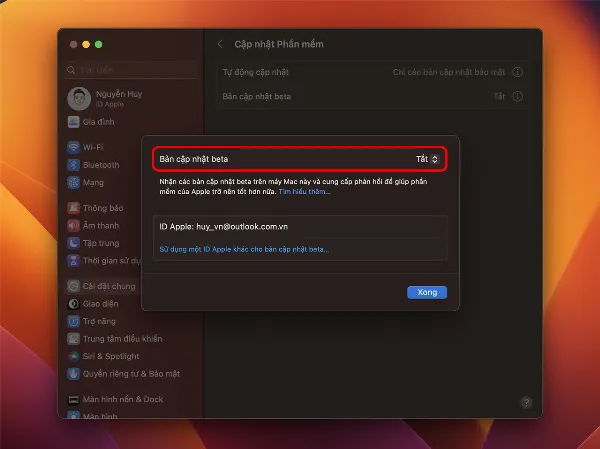
Task: Click the help question mark button
Action: coord(527,402)
